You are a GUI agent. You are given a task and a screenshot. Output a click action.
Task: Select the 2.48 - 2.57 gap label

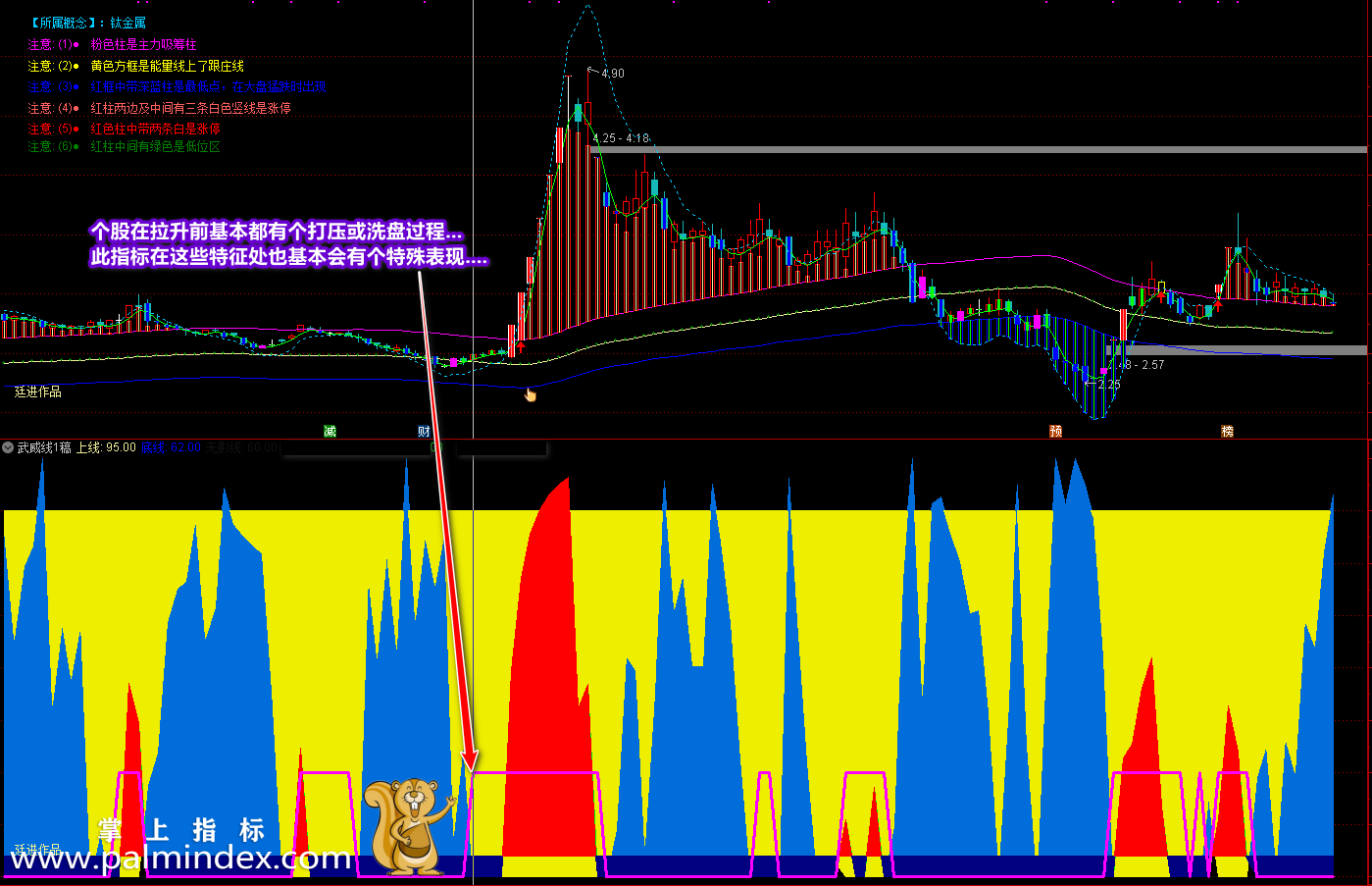(1137, 365)
